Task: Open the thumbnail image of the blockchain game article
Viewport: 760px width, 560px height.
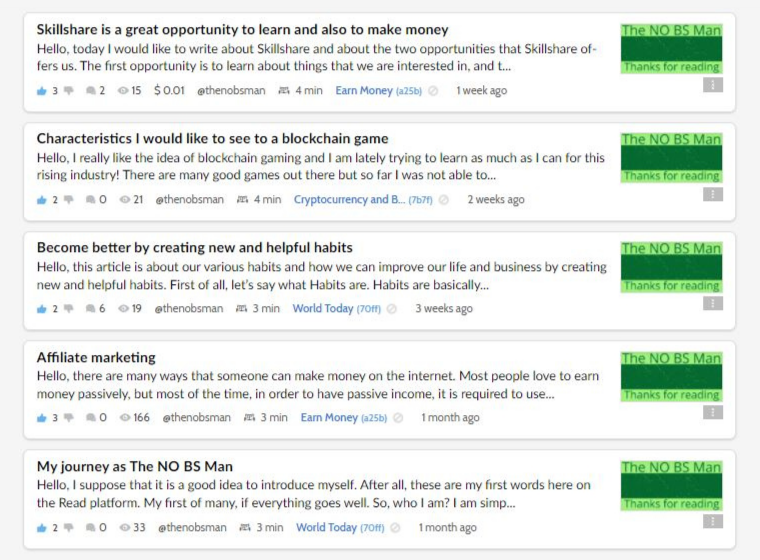Action: point(672,158)
